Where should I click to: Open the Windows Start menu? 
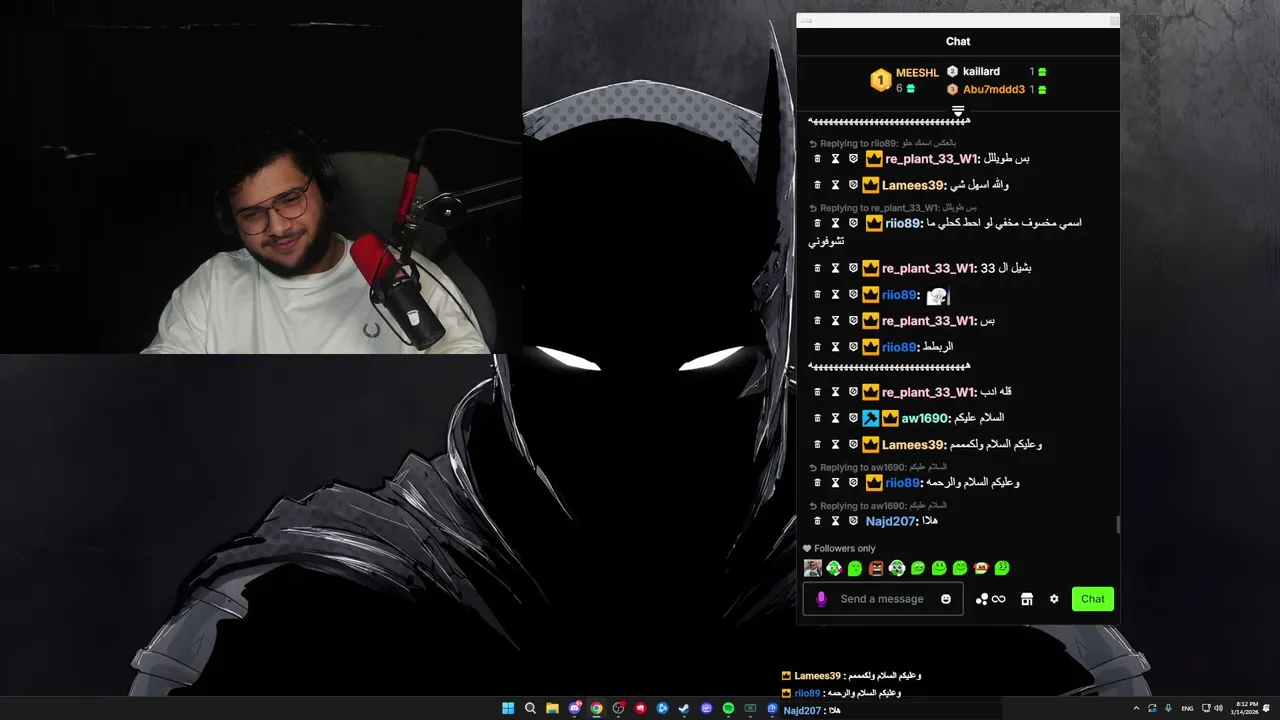click(x=508, y=708)
